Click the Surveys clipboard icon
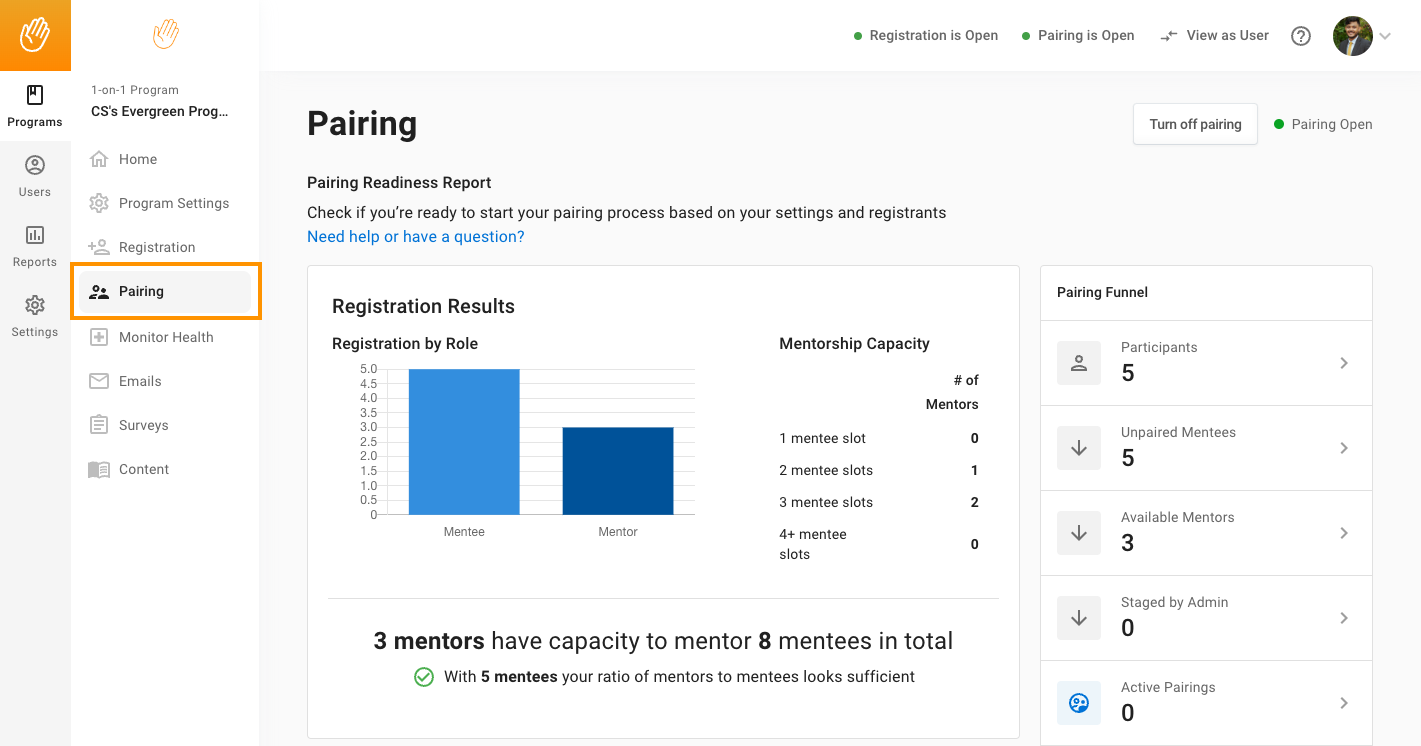This screenshot has height=746, width=1421. [x=99, y=425]
